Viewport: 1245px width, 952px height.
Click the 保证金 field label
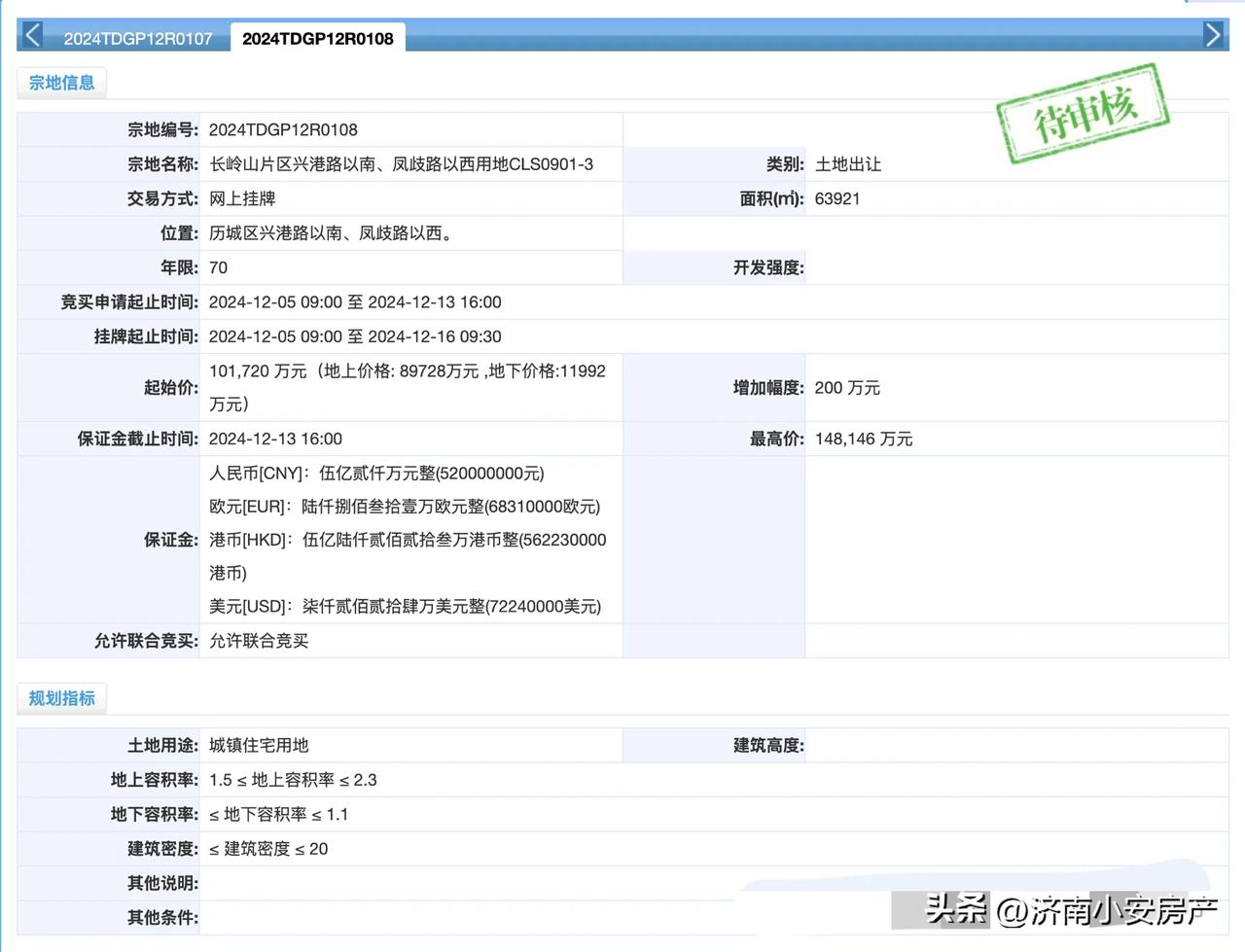(x=171, y=540)
